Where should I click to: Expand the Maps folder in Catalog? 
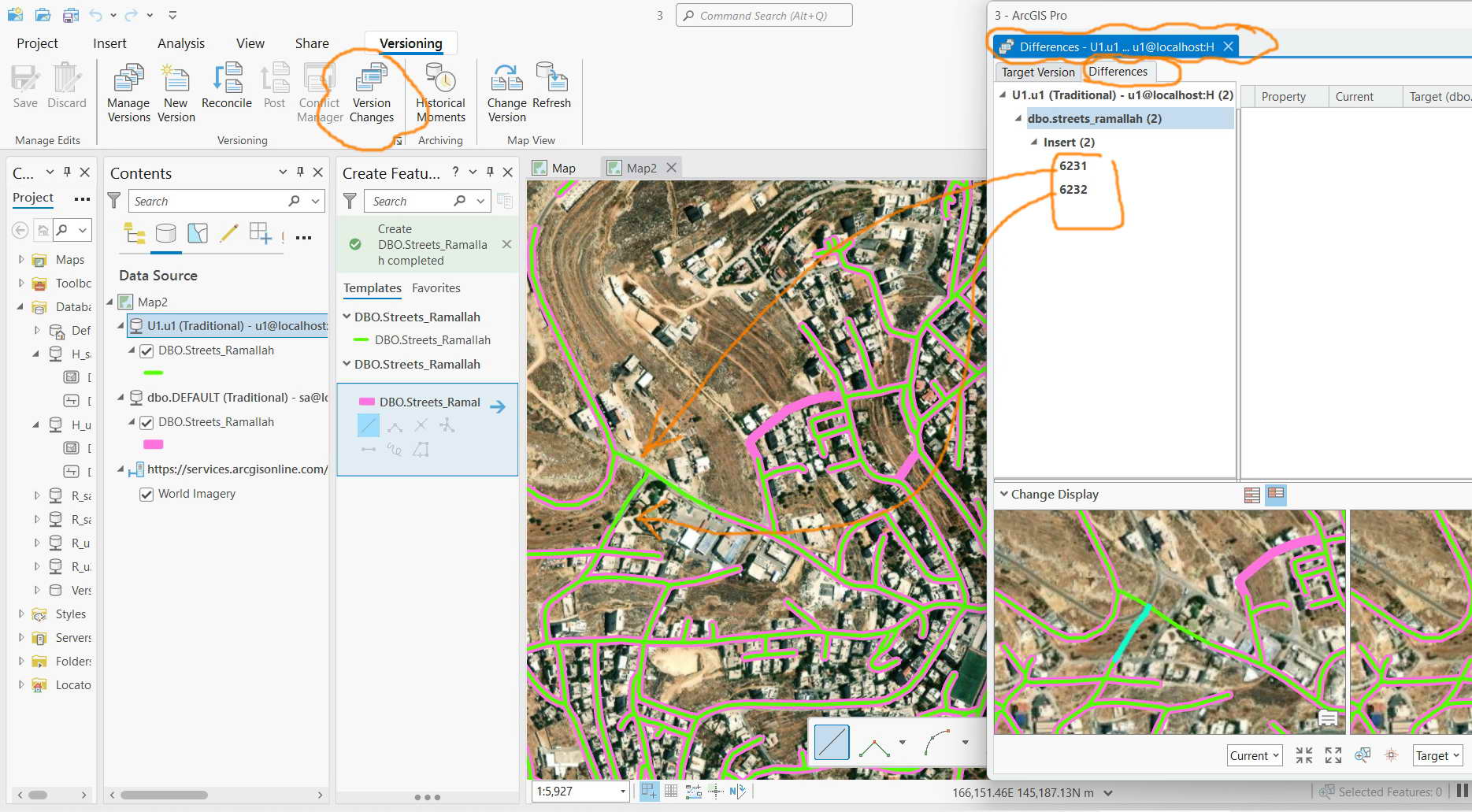pos(20,259)
